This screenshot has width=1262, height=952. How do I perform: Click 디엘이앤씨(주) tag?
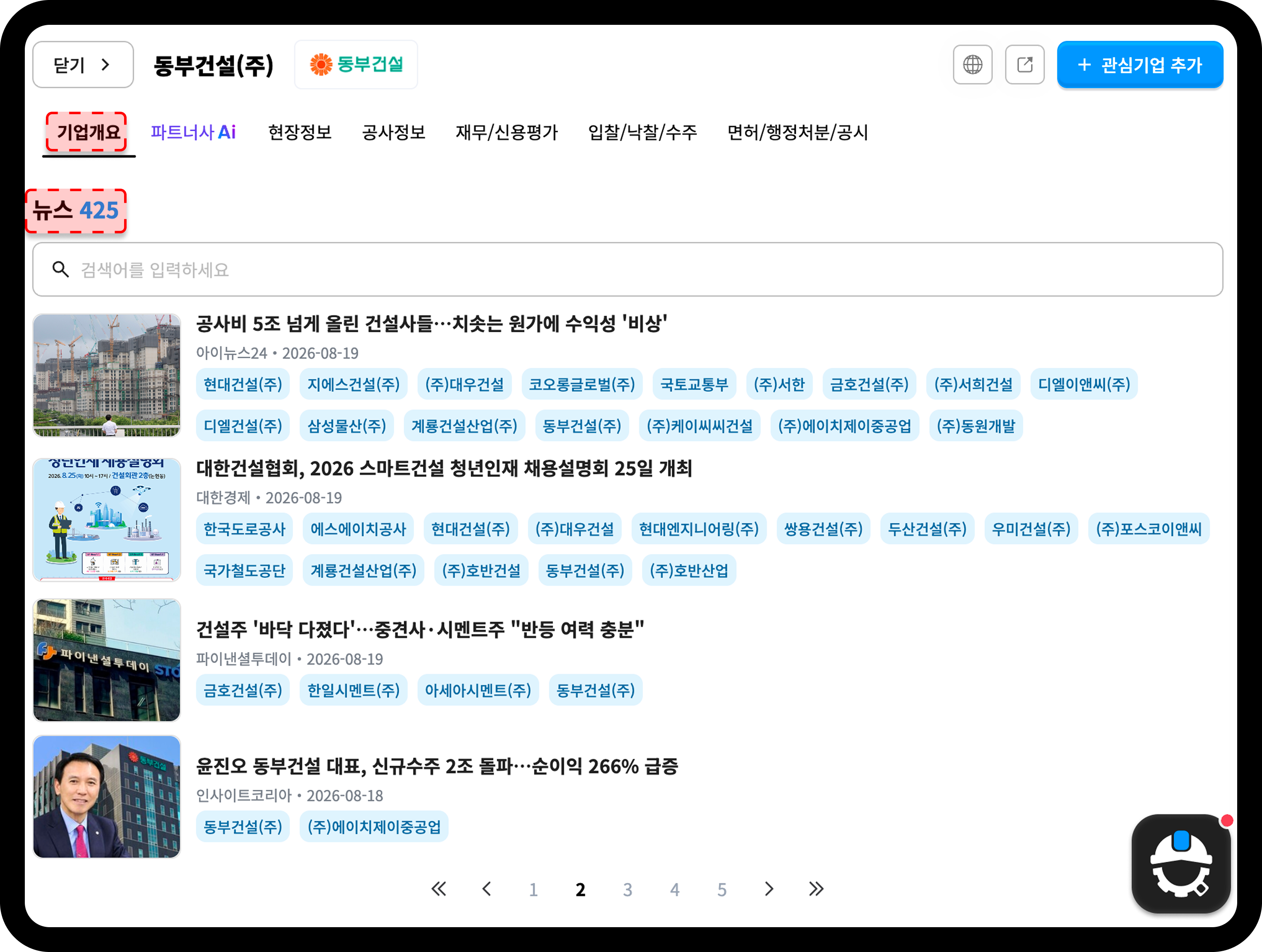pyautogui.click(x=1084, y=384)
